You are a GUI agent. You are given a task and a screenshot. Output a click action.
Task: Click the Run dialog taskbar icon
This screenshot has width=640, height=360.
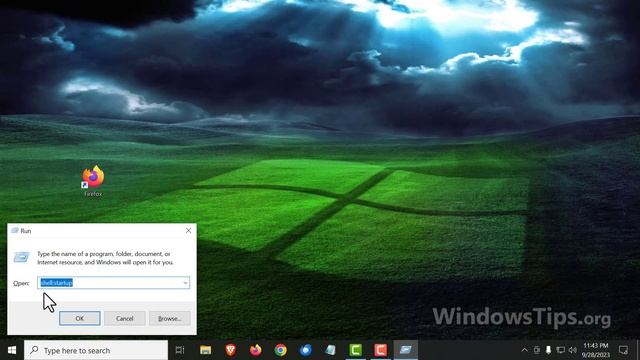405,350
